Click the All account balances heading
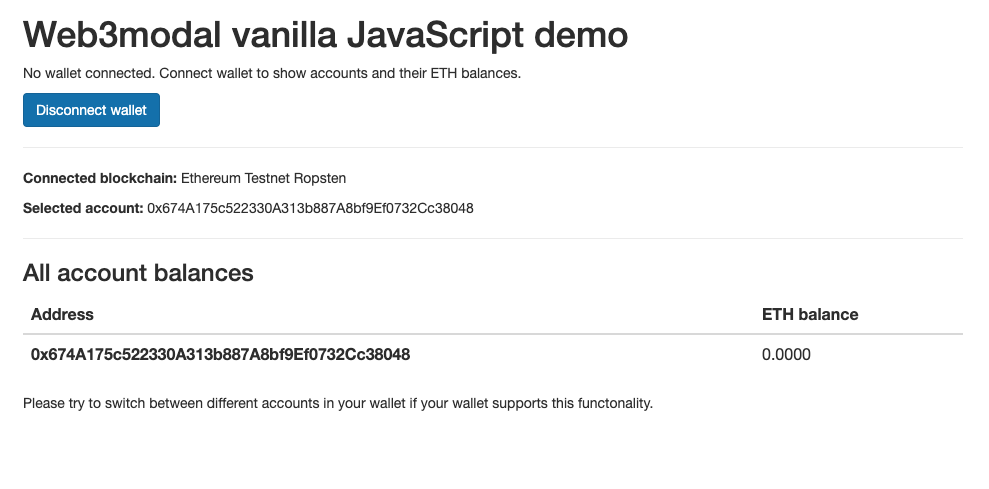 click(138, 273)
